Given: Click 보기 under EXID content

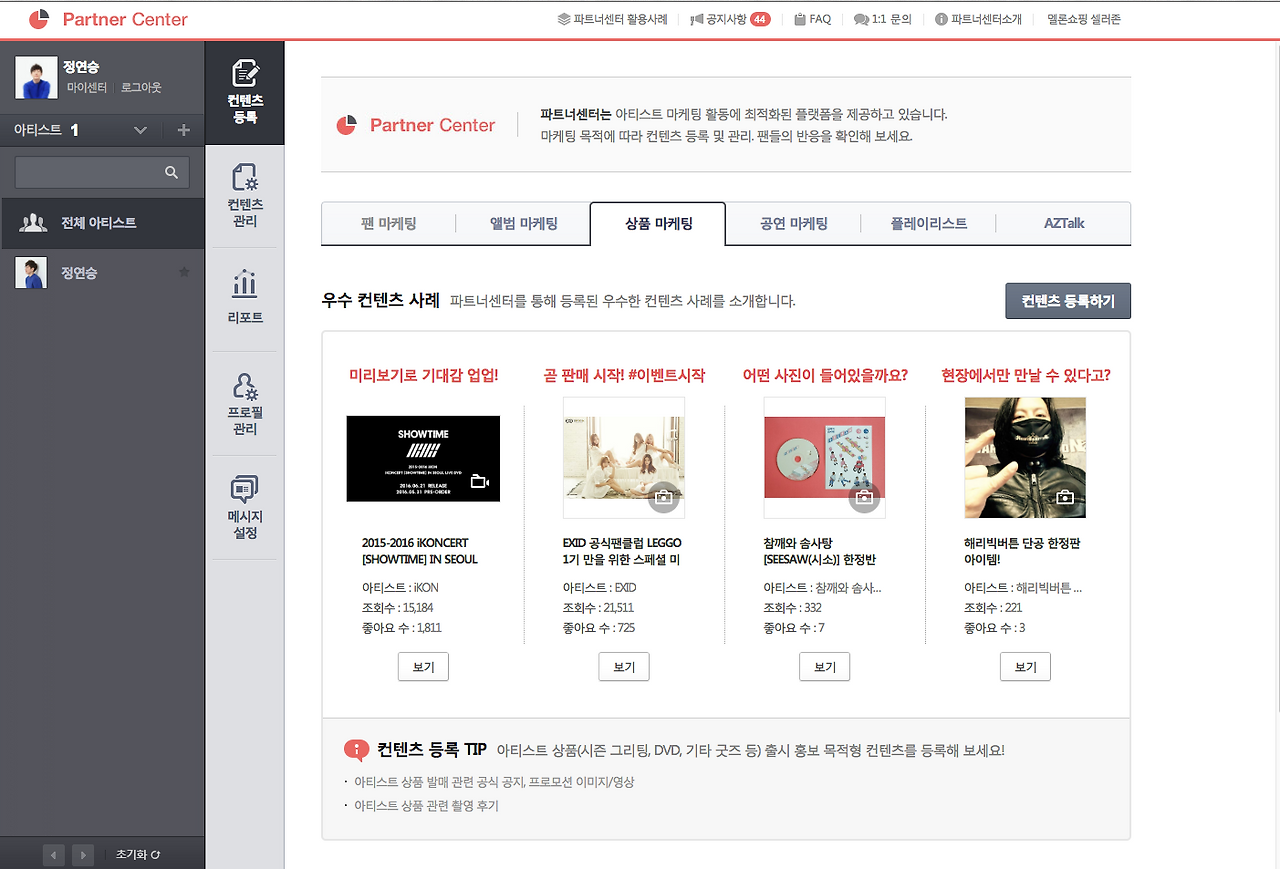Looking at the screenshot, I should (x=624, y=667).
